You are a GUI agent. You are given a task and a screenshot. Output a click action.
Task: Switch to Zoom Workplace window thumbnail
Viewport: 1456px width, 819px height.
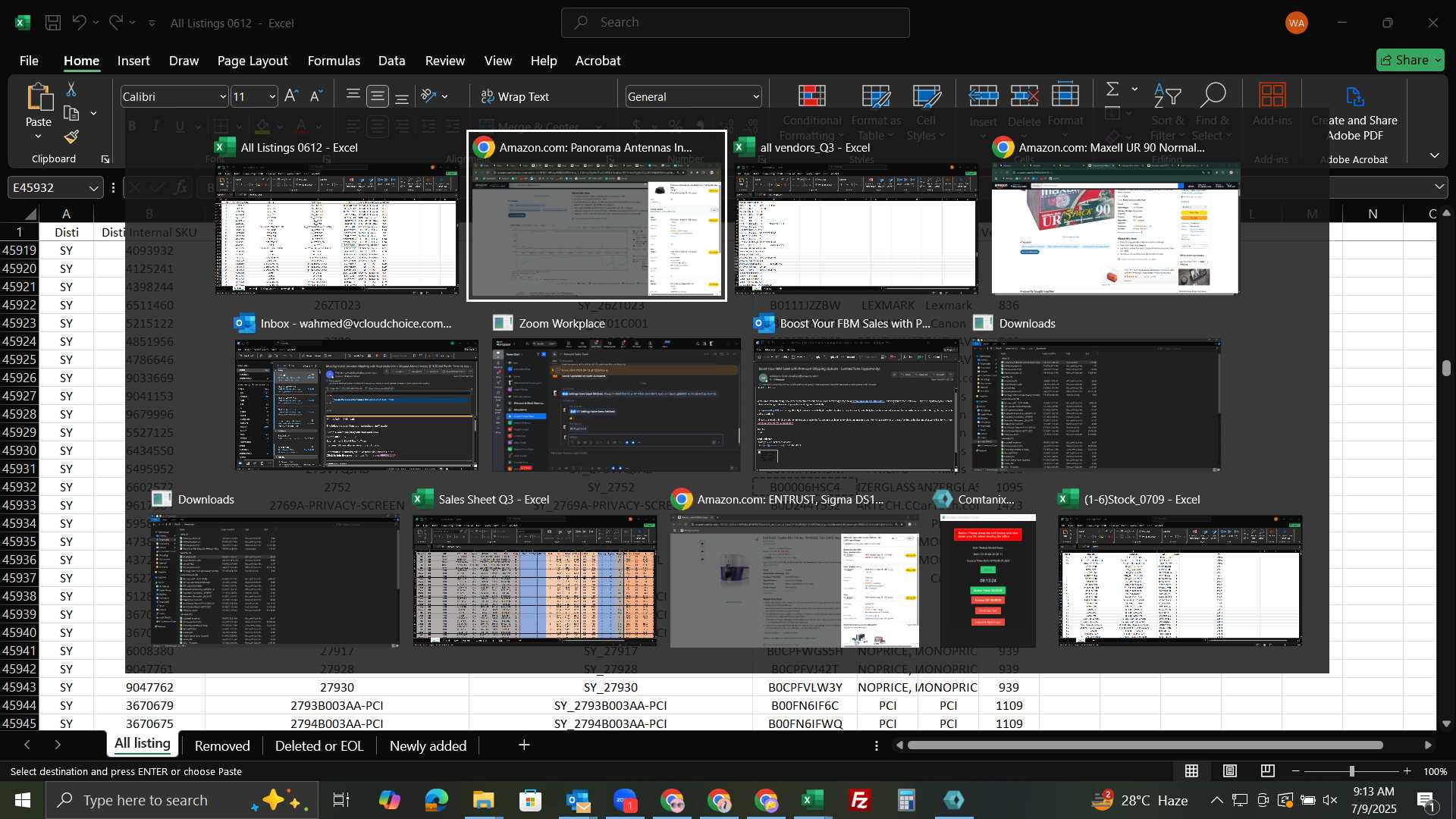pos(617,394)
